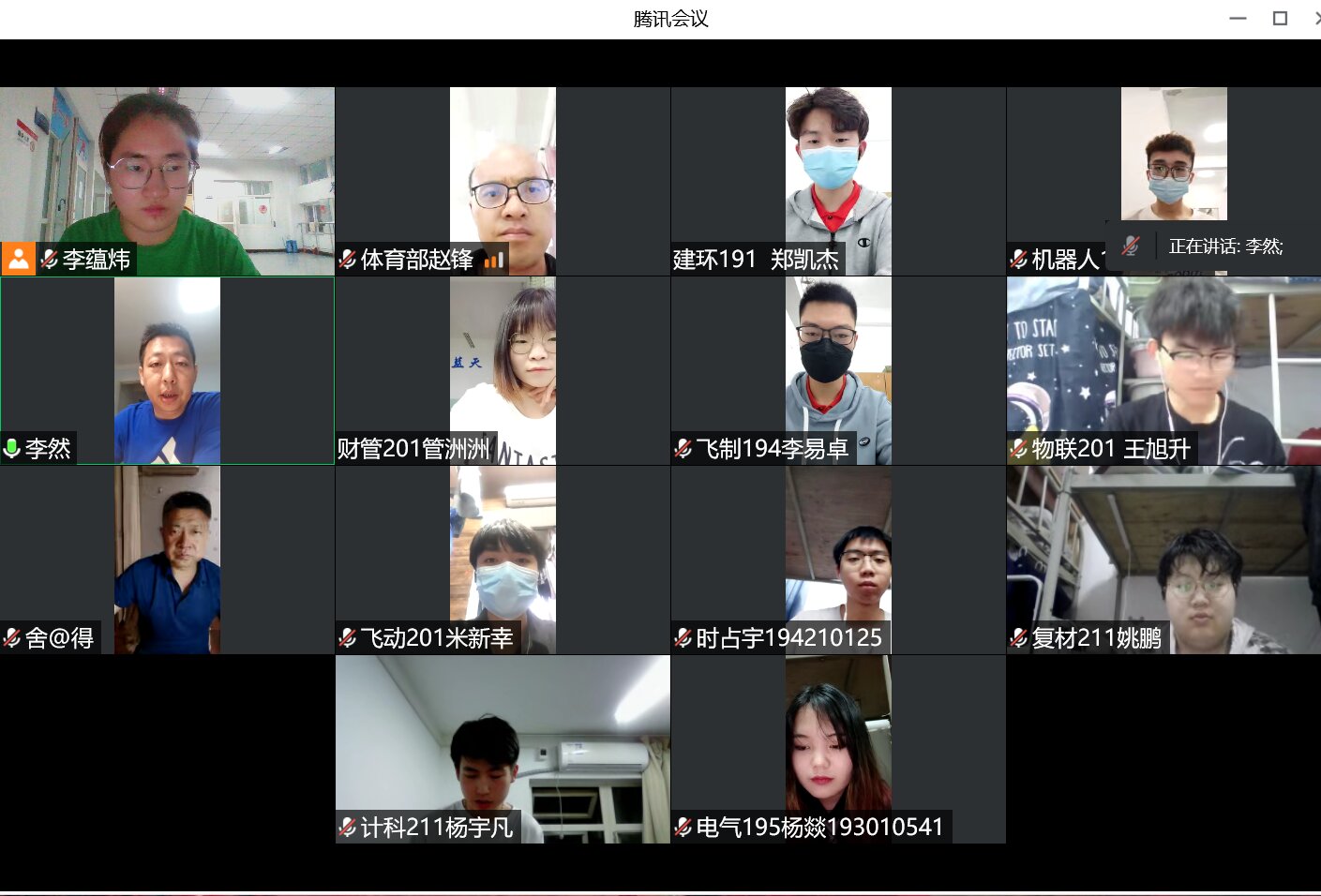Screen dimensions: 1321x896
Task: Maximize the 腾讯会议 window
Action: pyautogui.click(x=1280, y=18)
